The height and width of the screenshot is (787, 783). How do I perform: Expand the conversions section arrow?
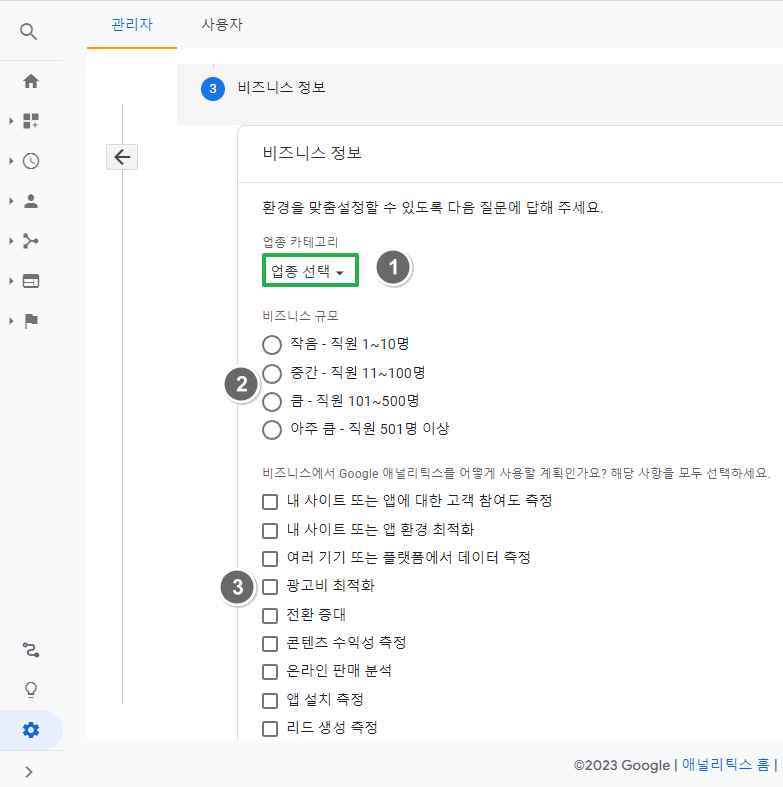tap(11, 321)
